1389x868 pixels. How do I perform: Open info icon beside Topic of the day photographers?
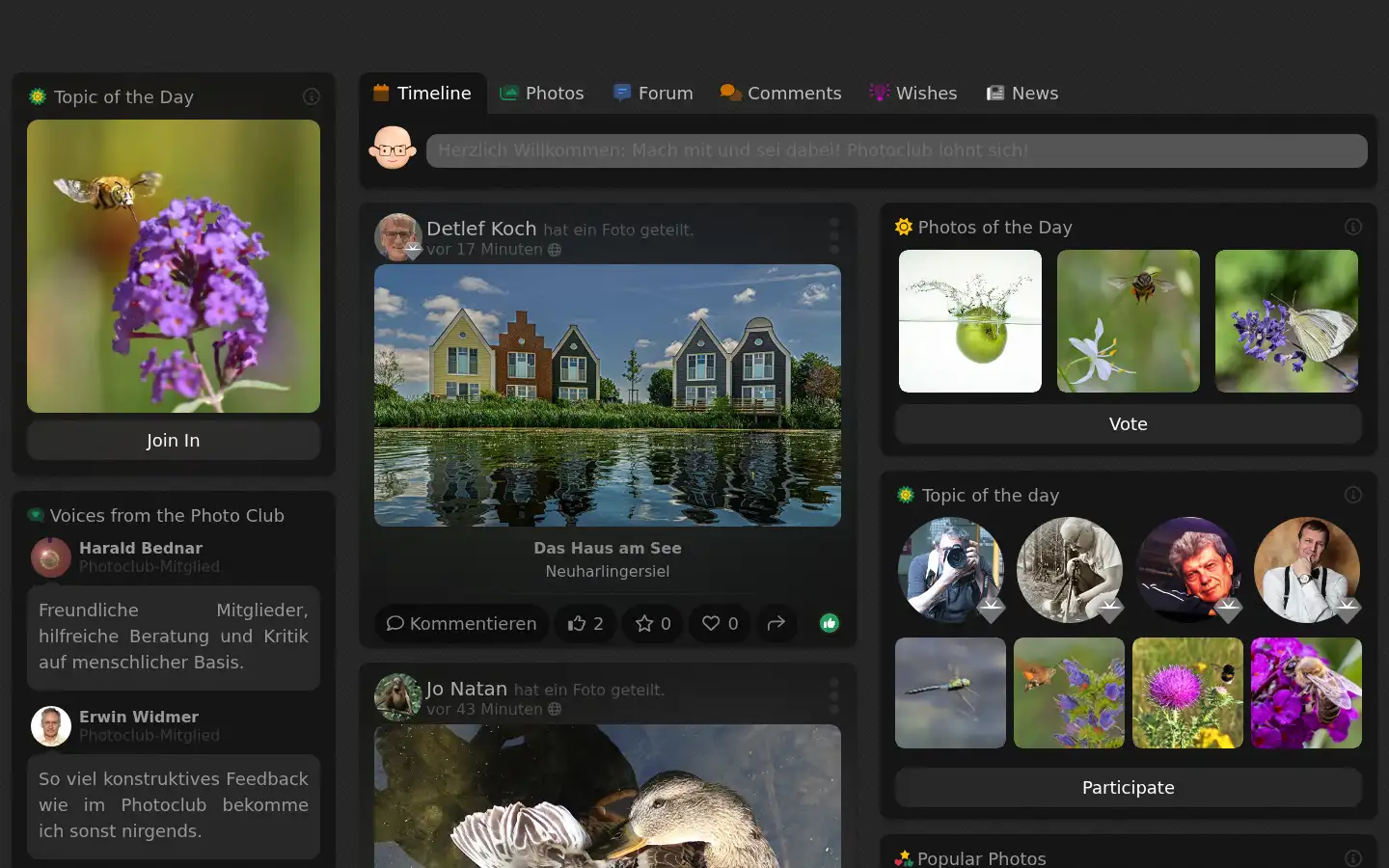[1353, 495]
